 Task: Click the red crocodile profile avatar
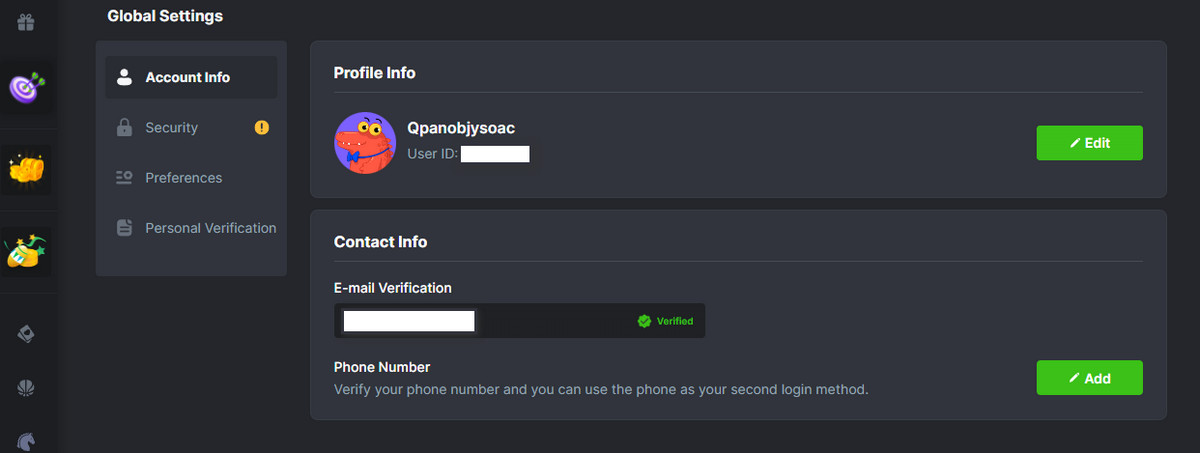(364, 143)
